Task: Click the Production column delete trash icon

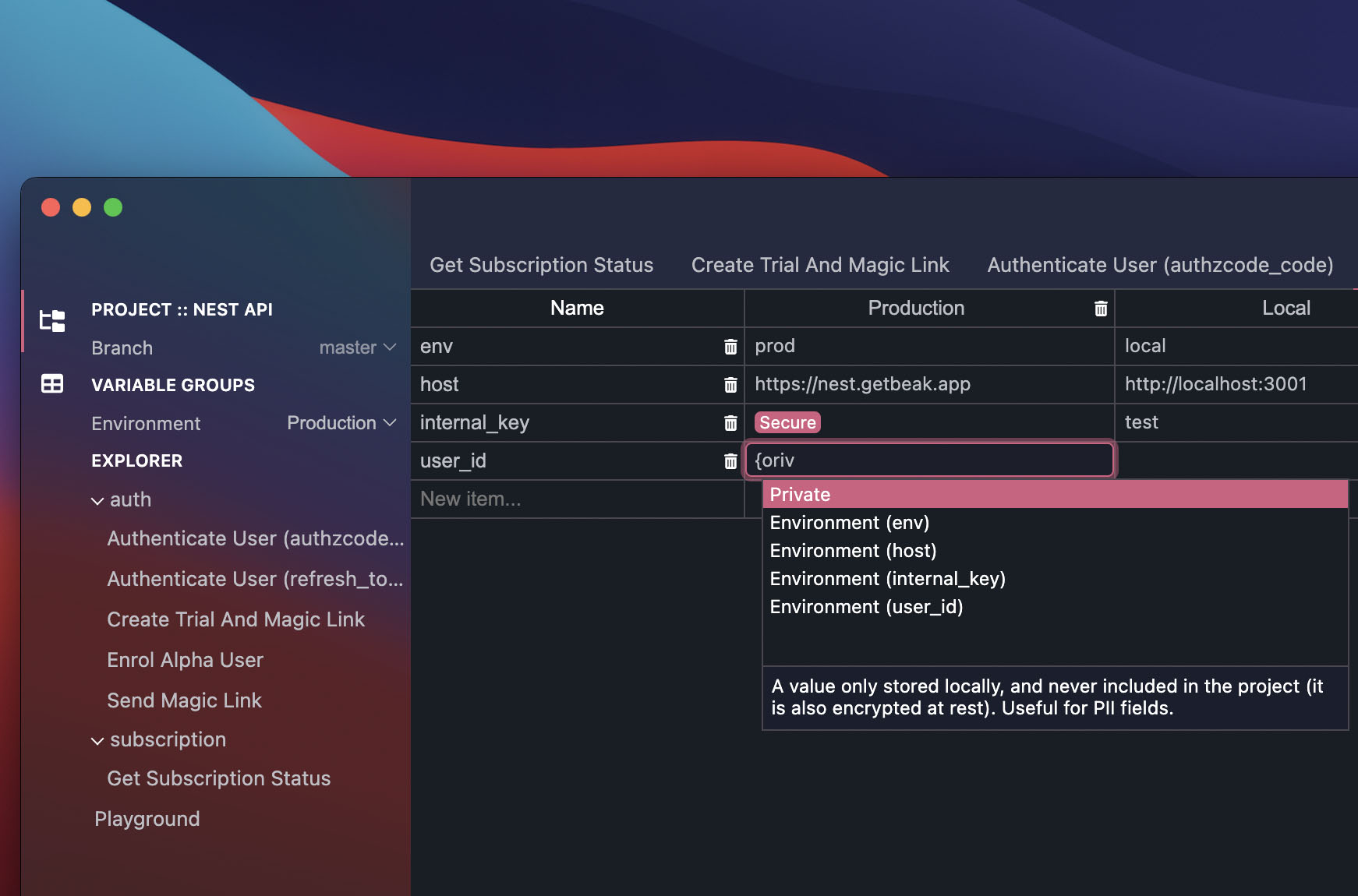Action: pos(1101,308)
